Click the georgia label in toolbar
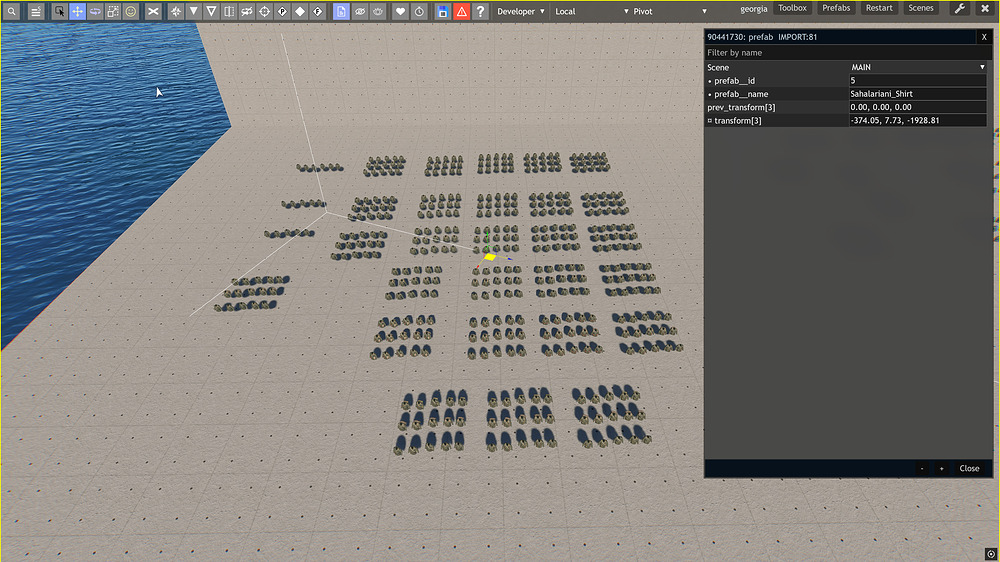 click(753, 9)
